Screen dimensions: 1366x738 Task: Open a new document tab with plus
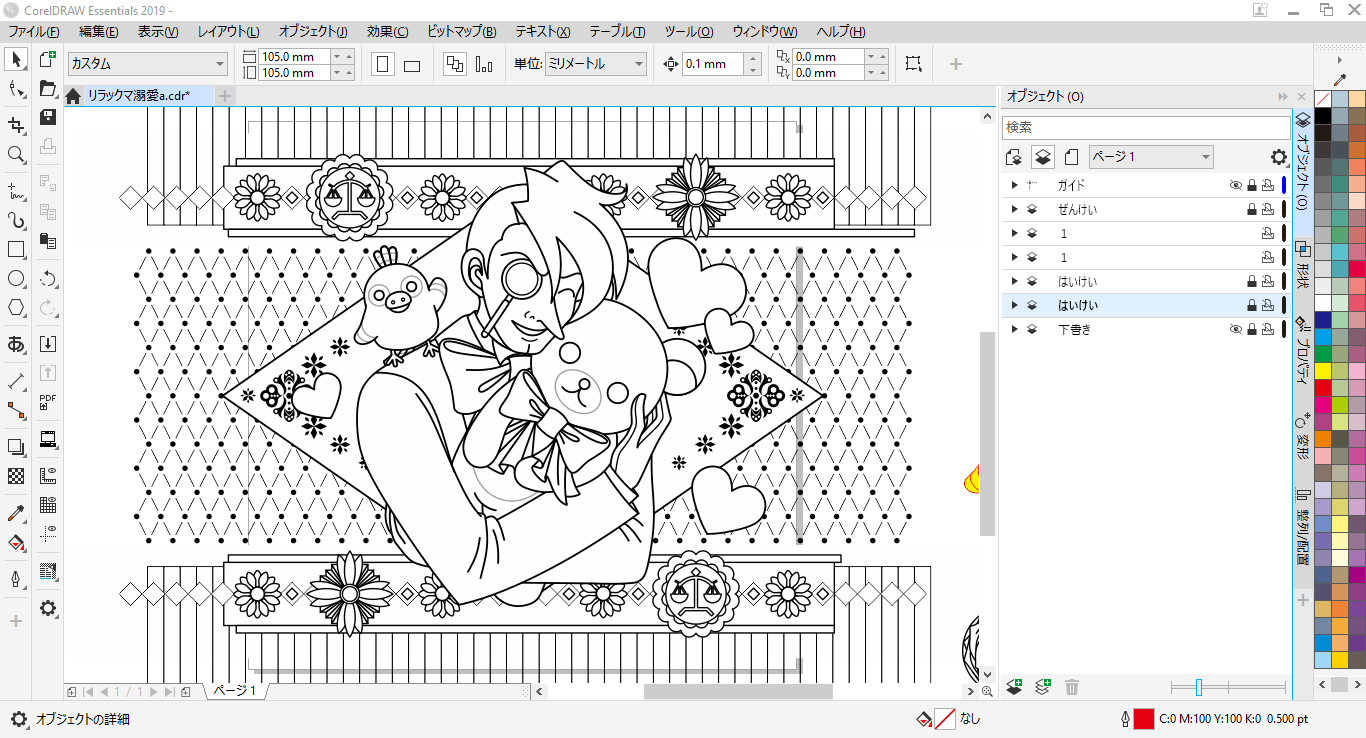point(225,96)
